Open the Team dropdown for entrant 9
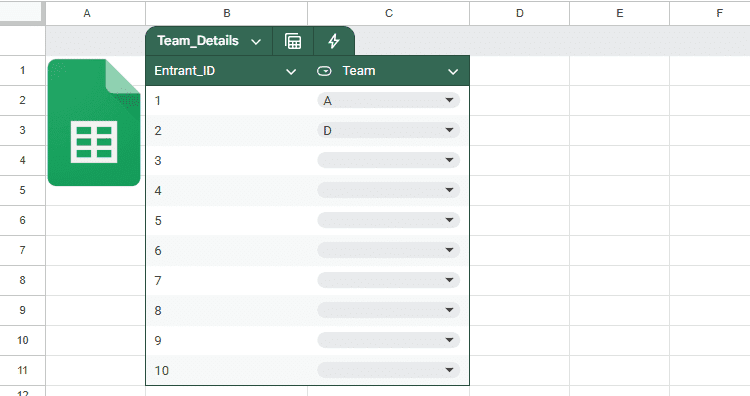 pos(388,340)
